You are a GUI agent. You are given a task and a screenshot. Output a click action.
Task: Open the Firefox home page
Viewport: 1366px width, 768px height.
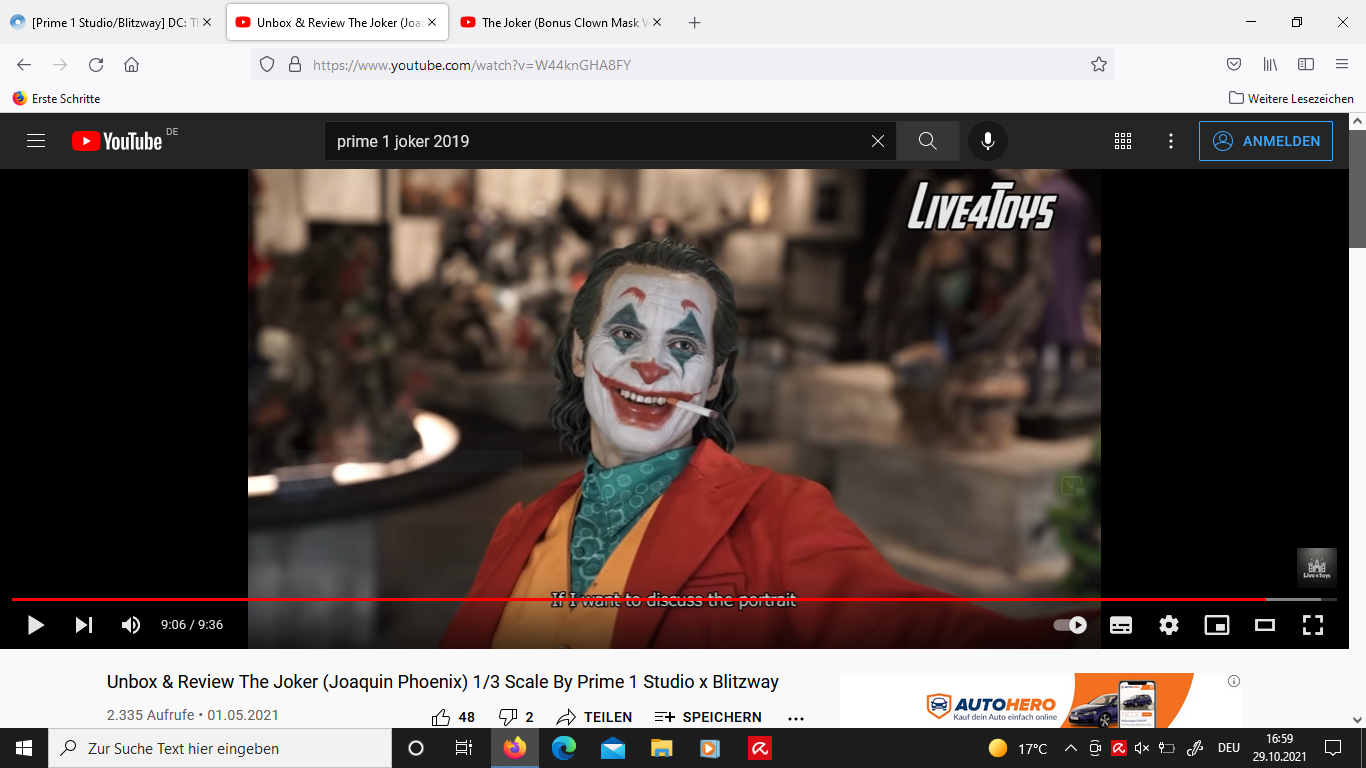click(x=131, y=65)
